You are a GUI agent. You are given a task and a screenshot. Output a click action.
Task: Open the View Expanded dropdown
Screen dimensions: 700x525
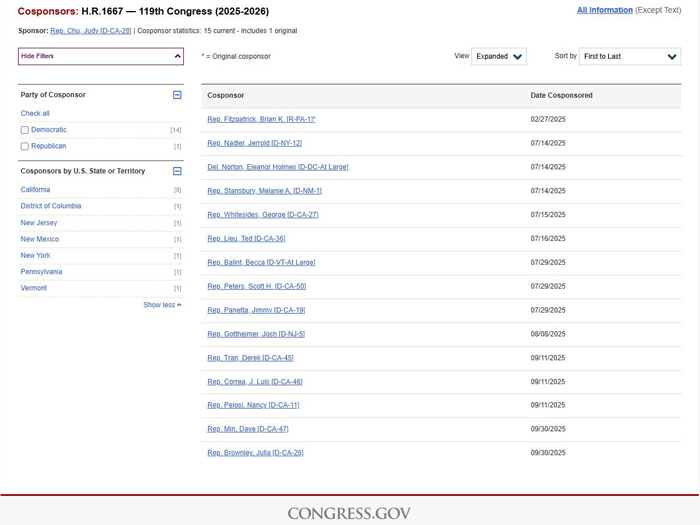(499, 57)
